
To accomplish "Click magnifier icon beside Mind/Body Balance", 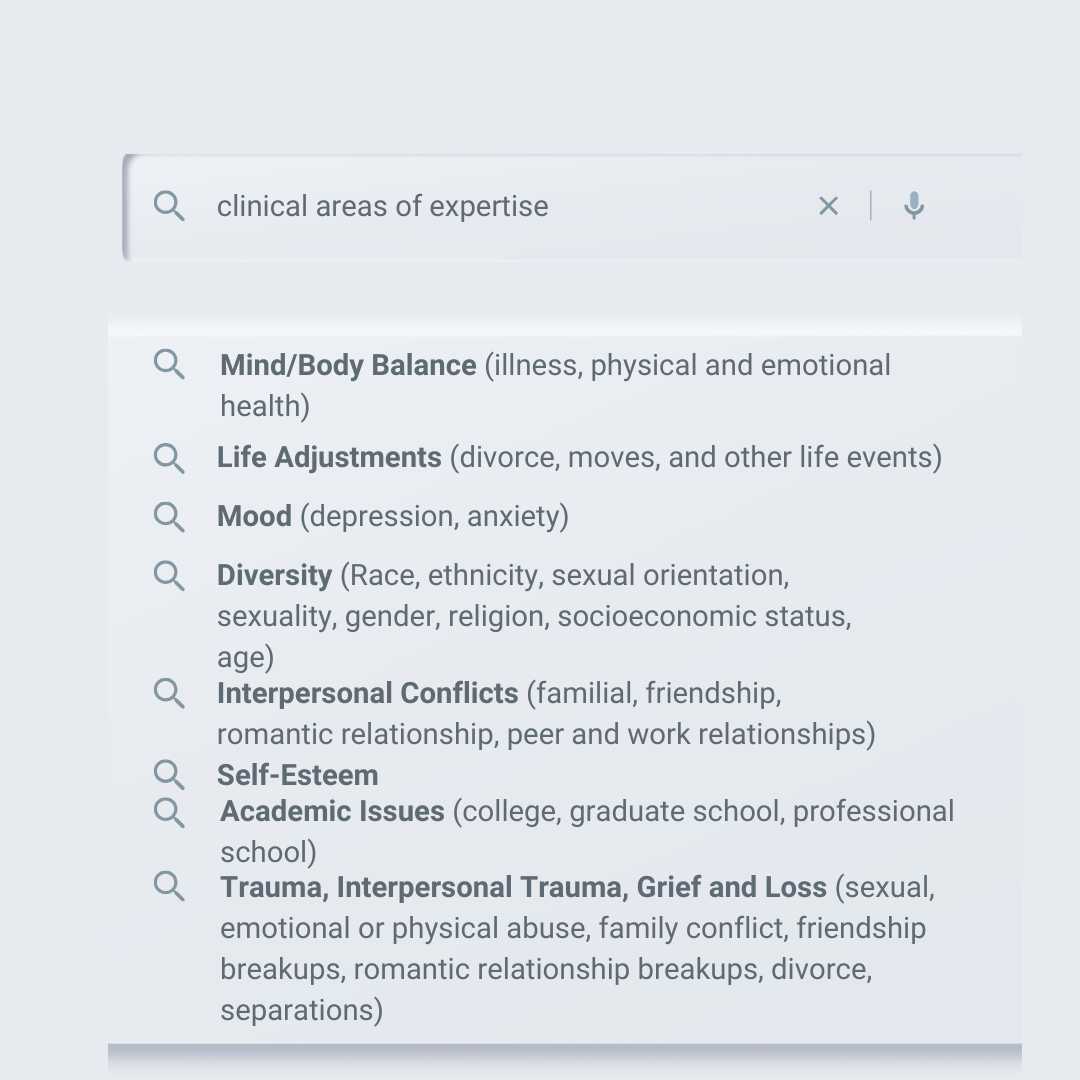I will pyautogui.click(x=169, y=365).
